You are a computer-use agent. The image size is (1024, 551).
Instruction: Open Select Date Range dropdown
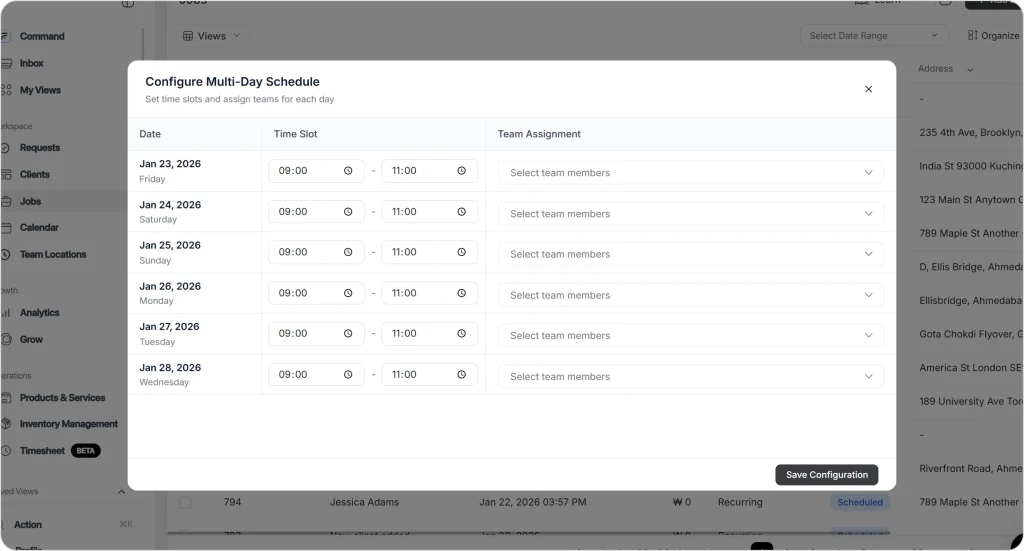[x=874, y=35]
